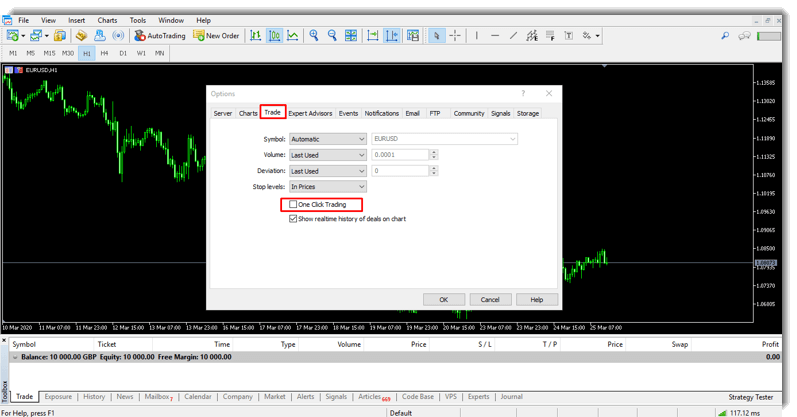Enable the One Click Trading checkbox
The width and height of the screenshot is (797, 417).
[x=293, y=205]
